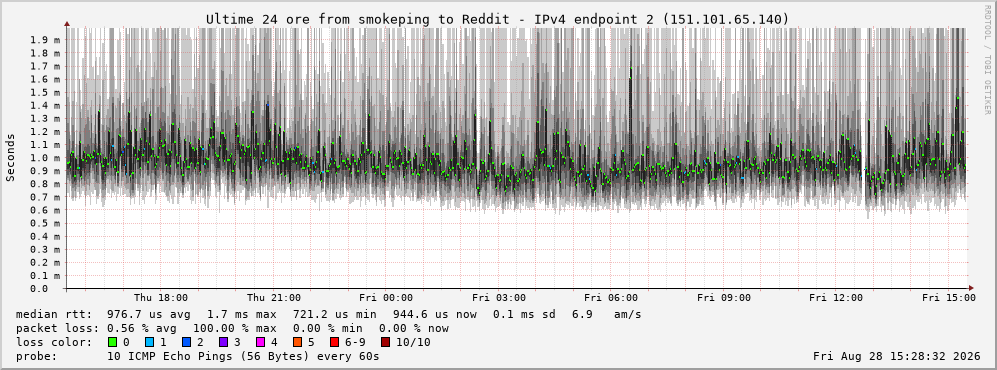This screenshot has width=997, height=370.
Task: Click the Fri 00:00 time axis label
Action: [386, 298]
